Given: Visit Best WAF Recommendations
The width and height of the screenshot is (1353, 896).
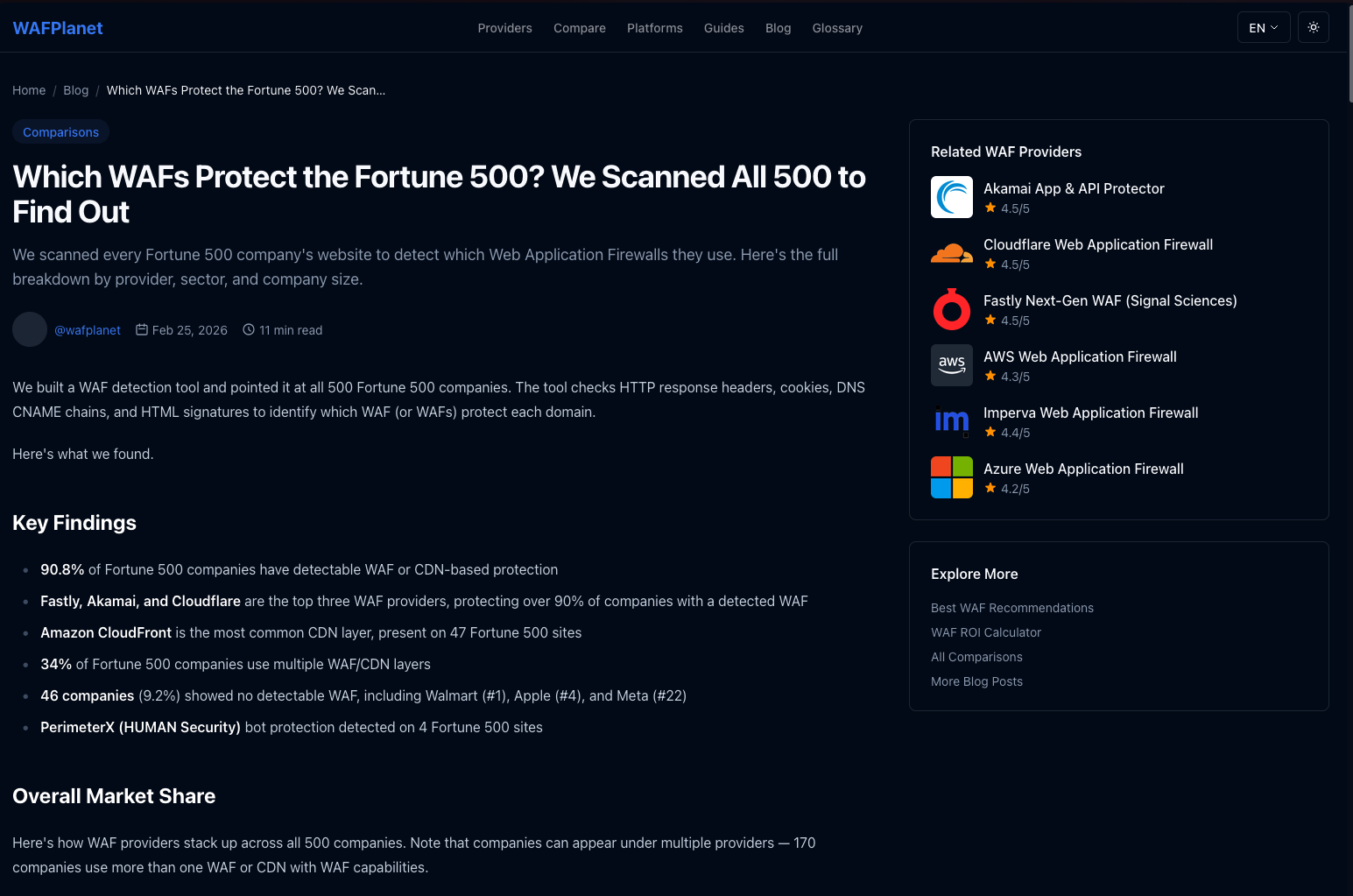Looking at the screenshot, I should point(1012,607).
